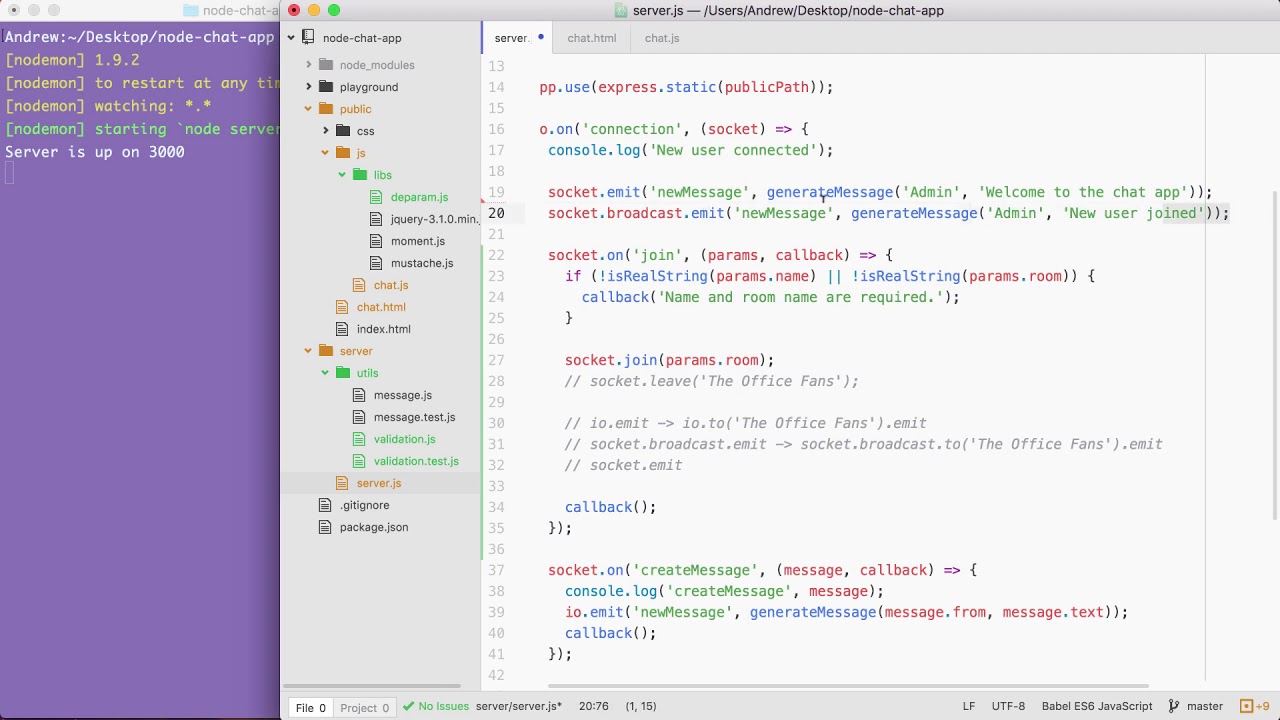Image resolution: width=1280 pixels, height=720 pixels.
Task: Collapse the js folder arrow
Action: 326,153
